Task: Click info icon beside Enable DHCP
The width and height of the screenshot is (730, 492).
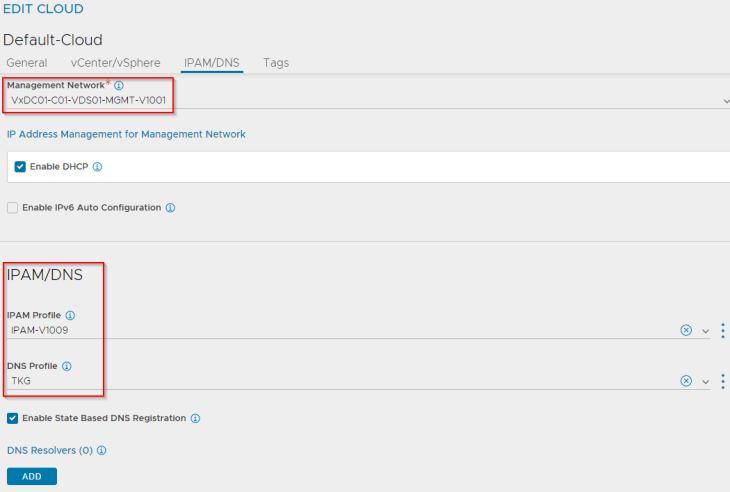Action: click(x=97, y=167)
